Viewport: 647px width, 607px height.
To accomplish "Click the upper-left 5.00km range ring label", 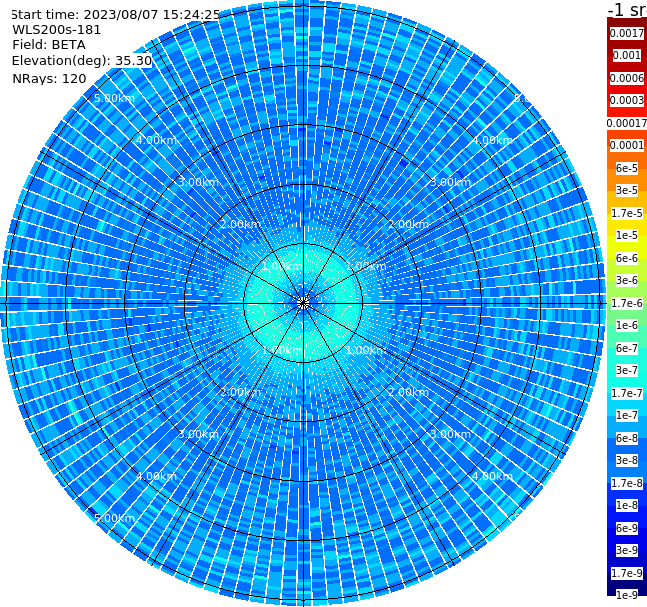I will click(114, 98).
